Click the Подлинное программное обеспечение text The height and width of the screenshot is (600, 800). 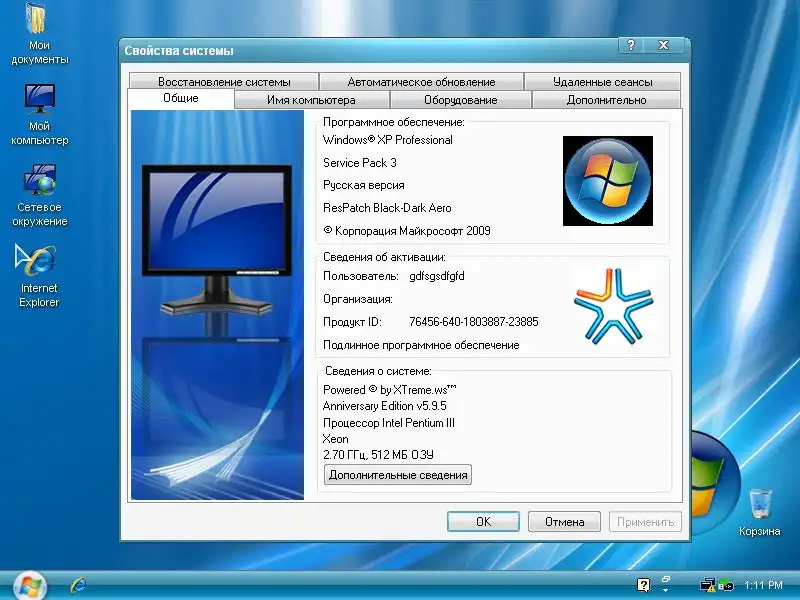pyautogui.click(x=421, y=345)
